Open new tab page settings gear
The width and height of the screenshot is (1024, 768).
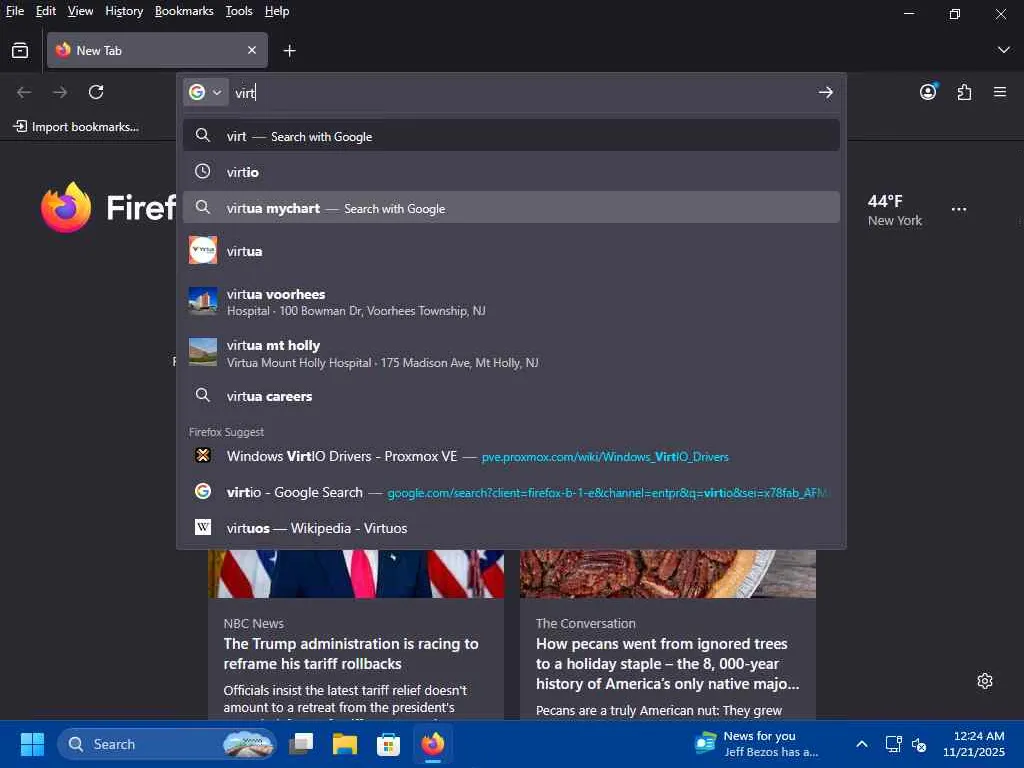(984, 681)
